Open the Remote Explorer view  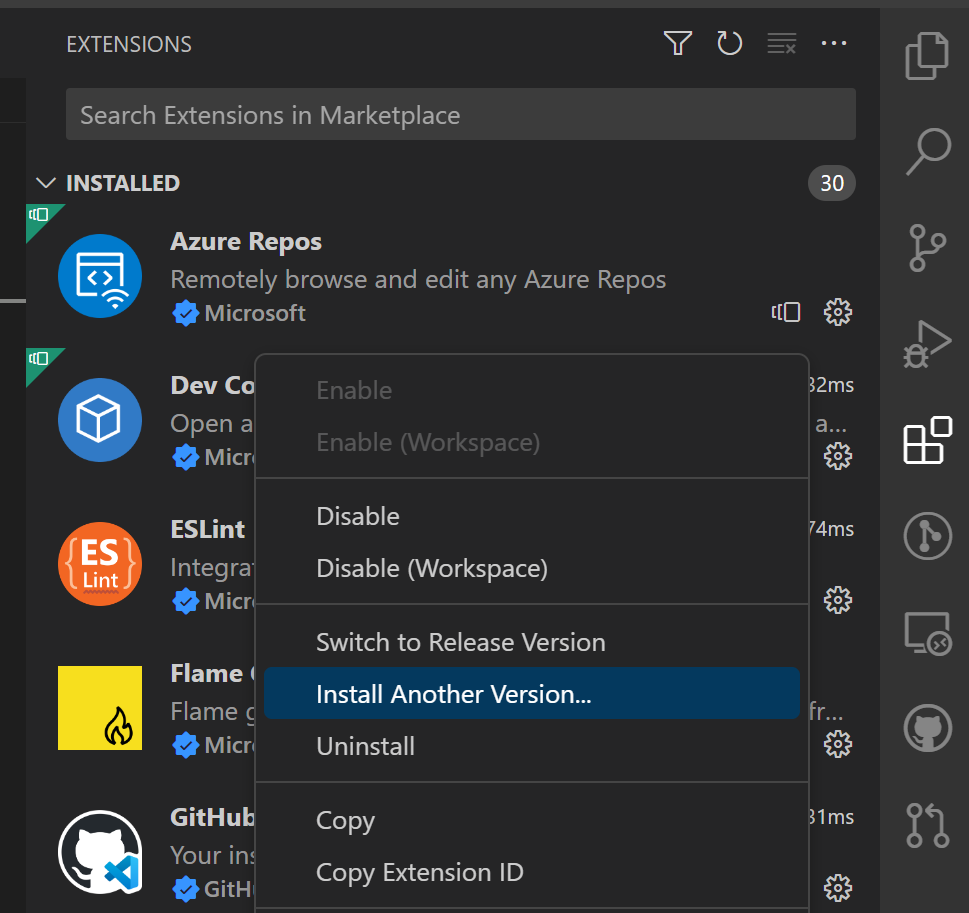927,632
